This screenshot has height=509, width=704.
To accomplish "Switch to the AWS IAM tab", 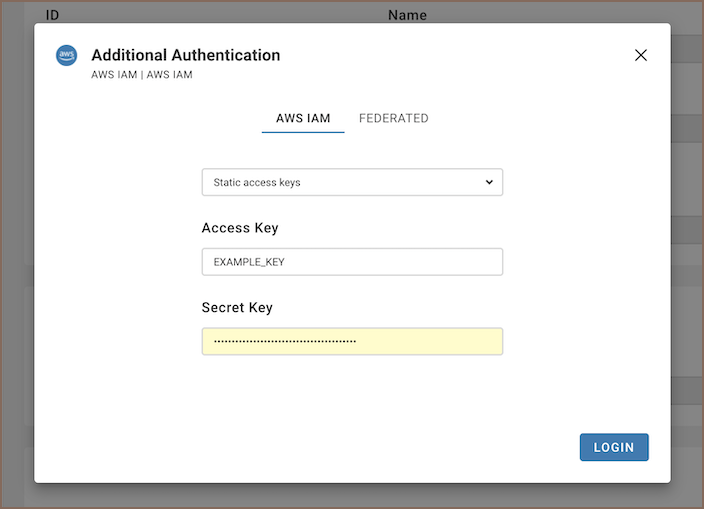I will 303,118.
